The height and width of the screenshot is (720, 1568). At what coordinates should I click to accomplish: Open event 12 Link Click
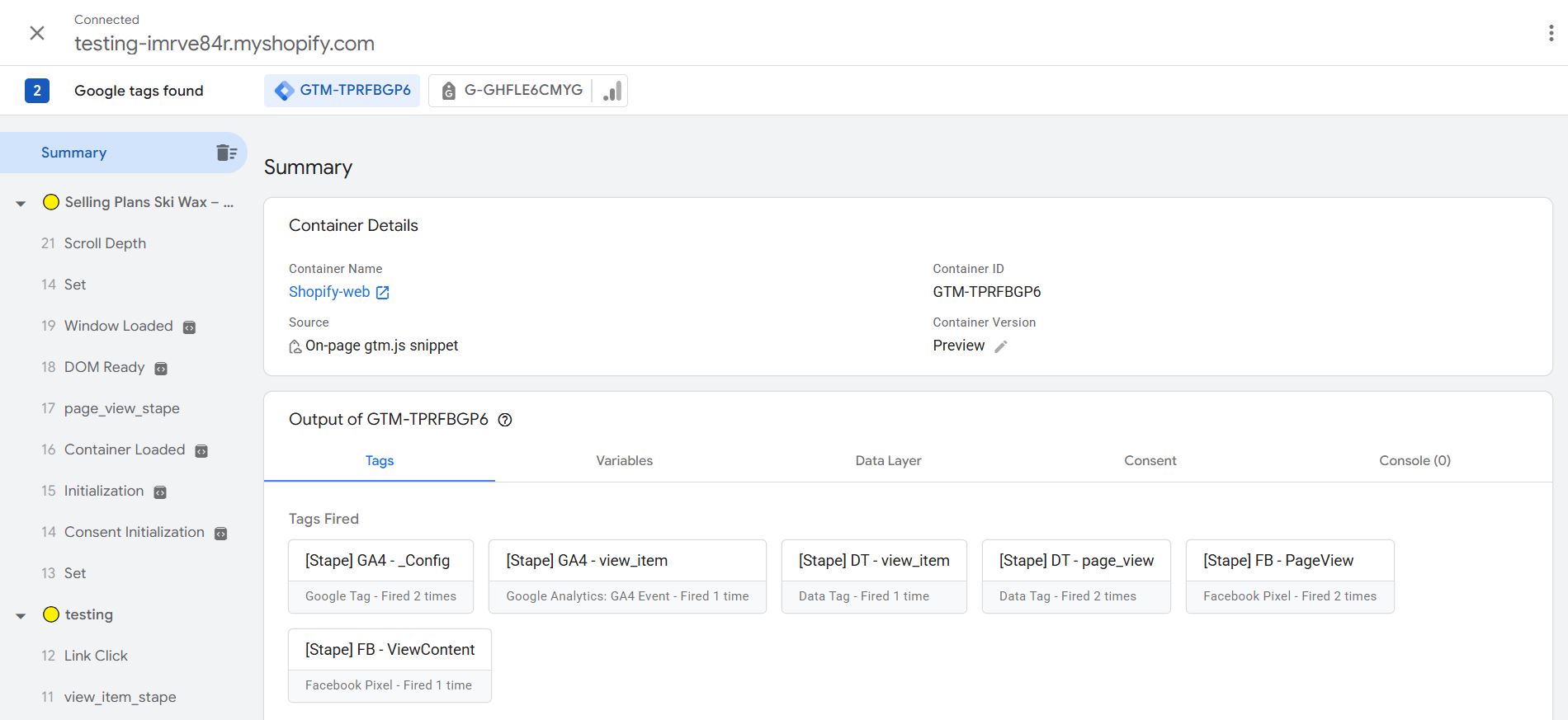(x=85, y=656)
